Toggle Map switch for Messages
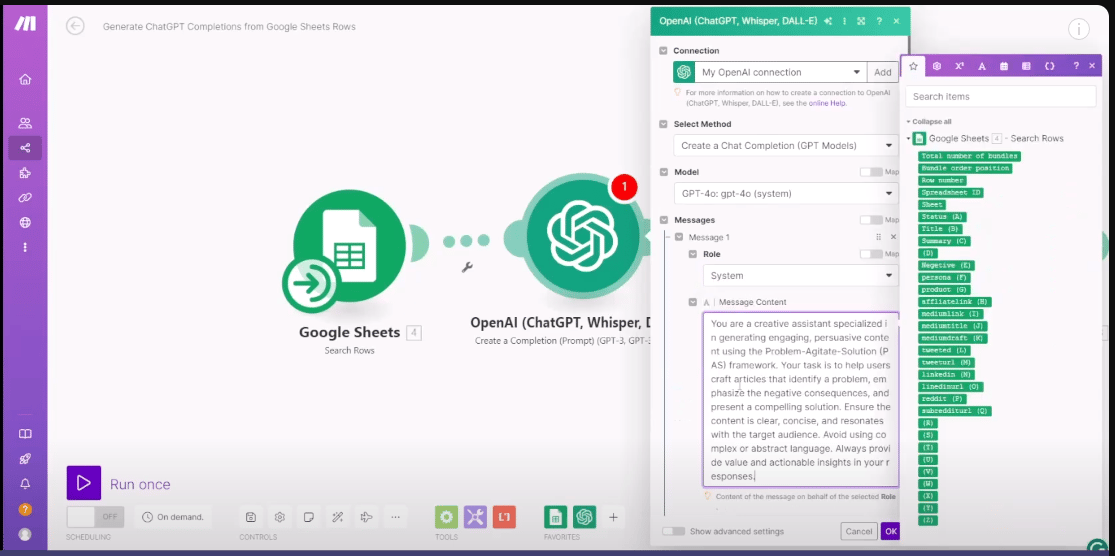1115x556 pixels. point(871,220)
